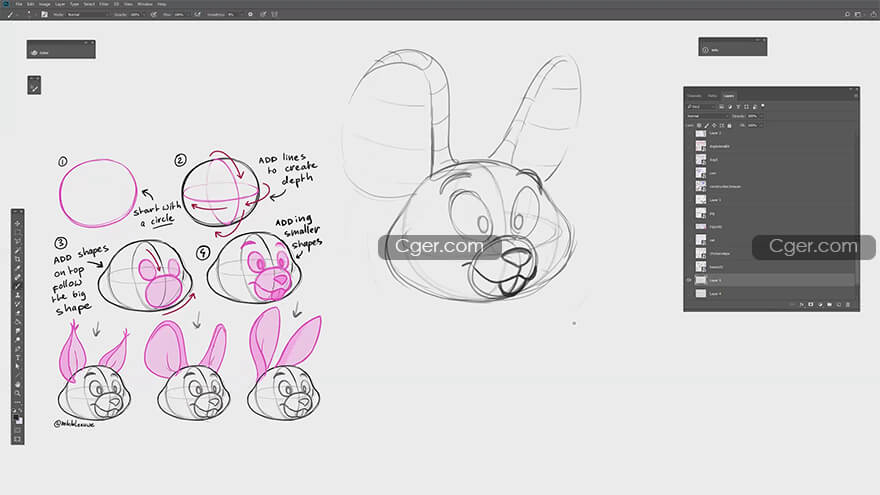This screenshot has height=495, width=880.
Task: Select the Quick Selection tool
Action: [17, 250]
